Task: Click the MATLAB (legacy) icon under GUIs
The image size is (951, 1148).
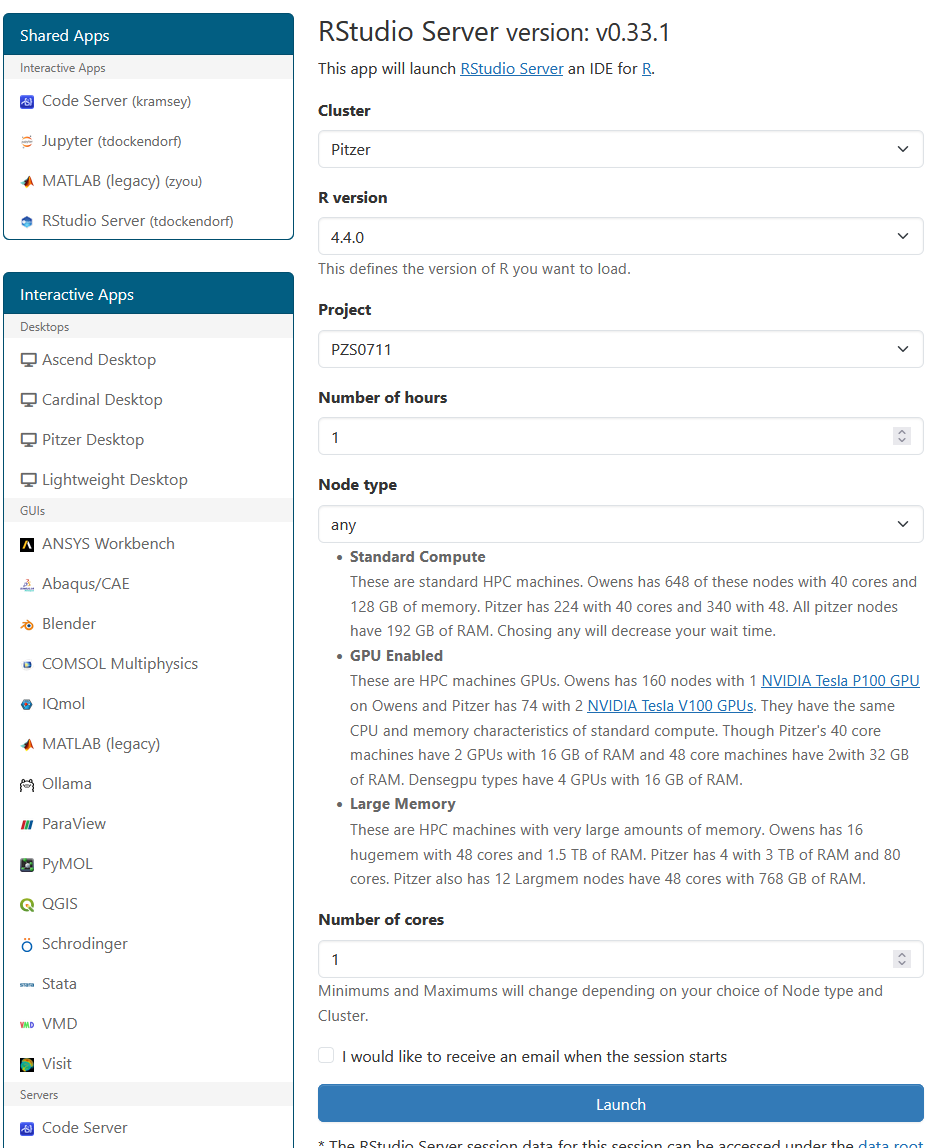Action: tap(27, 744)
